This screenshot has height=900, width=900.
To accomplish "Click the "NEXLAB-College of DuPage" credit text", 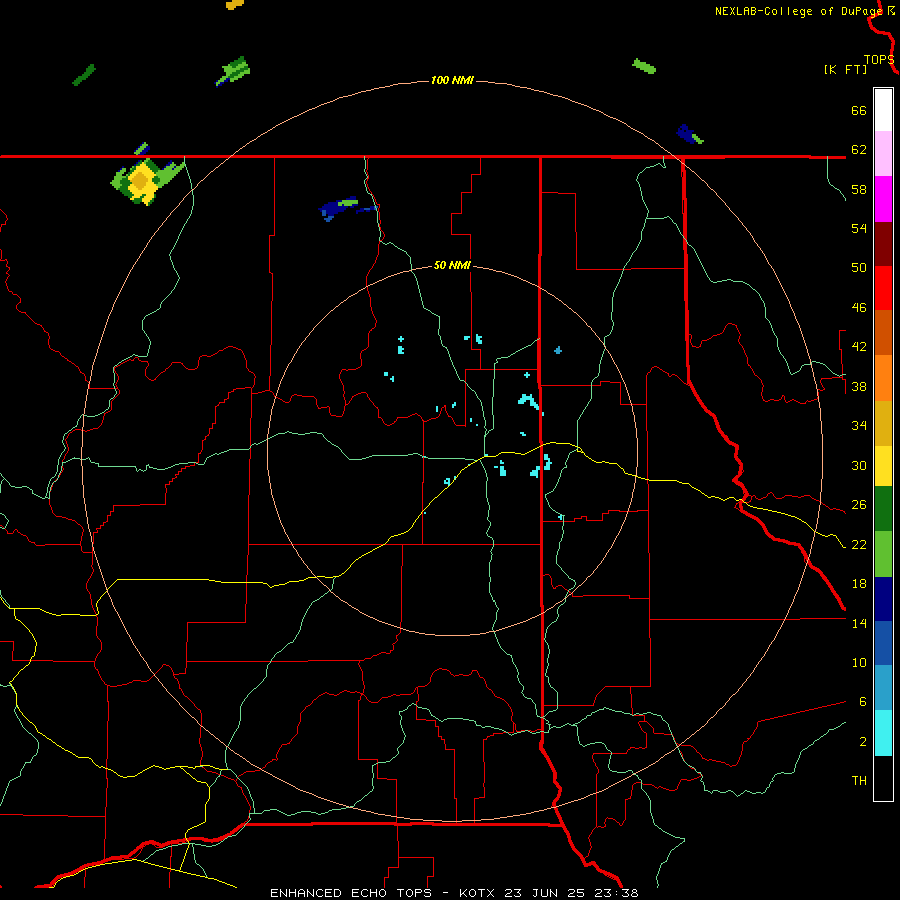I will [x=799, y=11].
